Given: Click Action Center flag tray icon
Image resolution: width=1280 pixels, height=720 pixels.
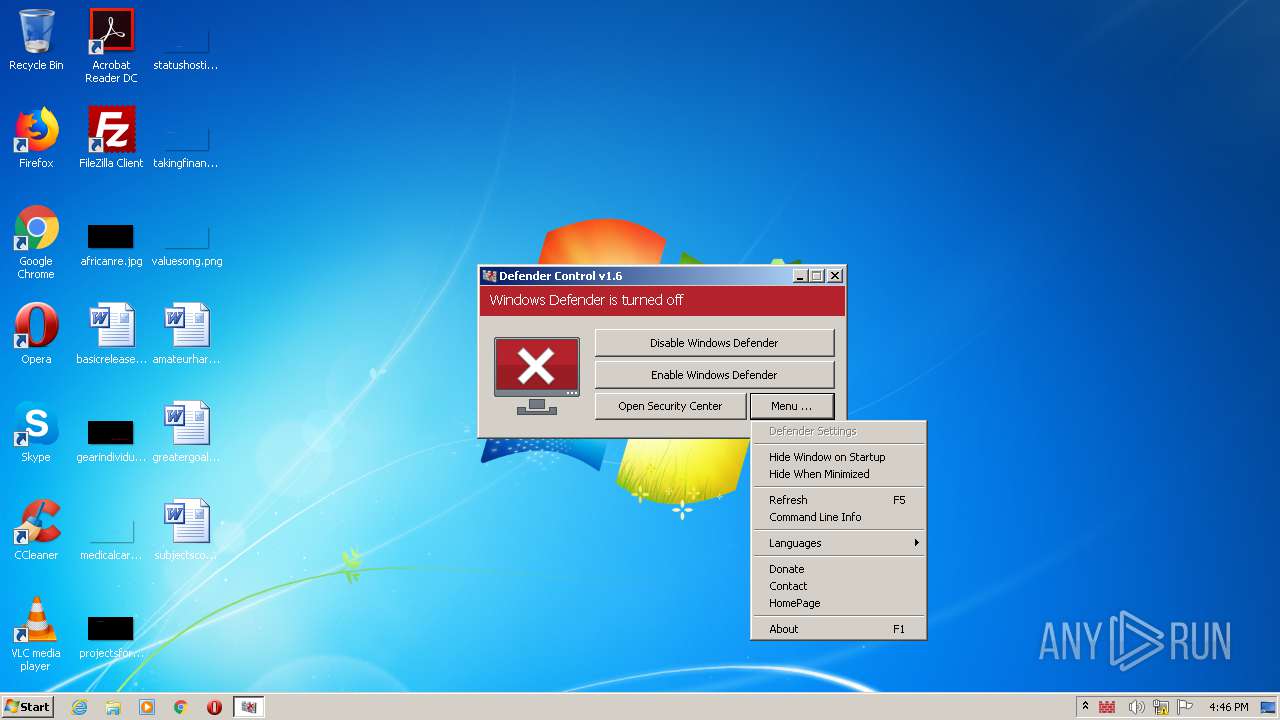Looking at the screenshot, I should click(1185, 707).
